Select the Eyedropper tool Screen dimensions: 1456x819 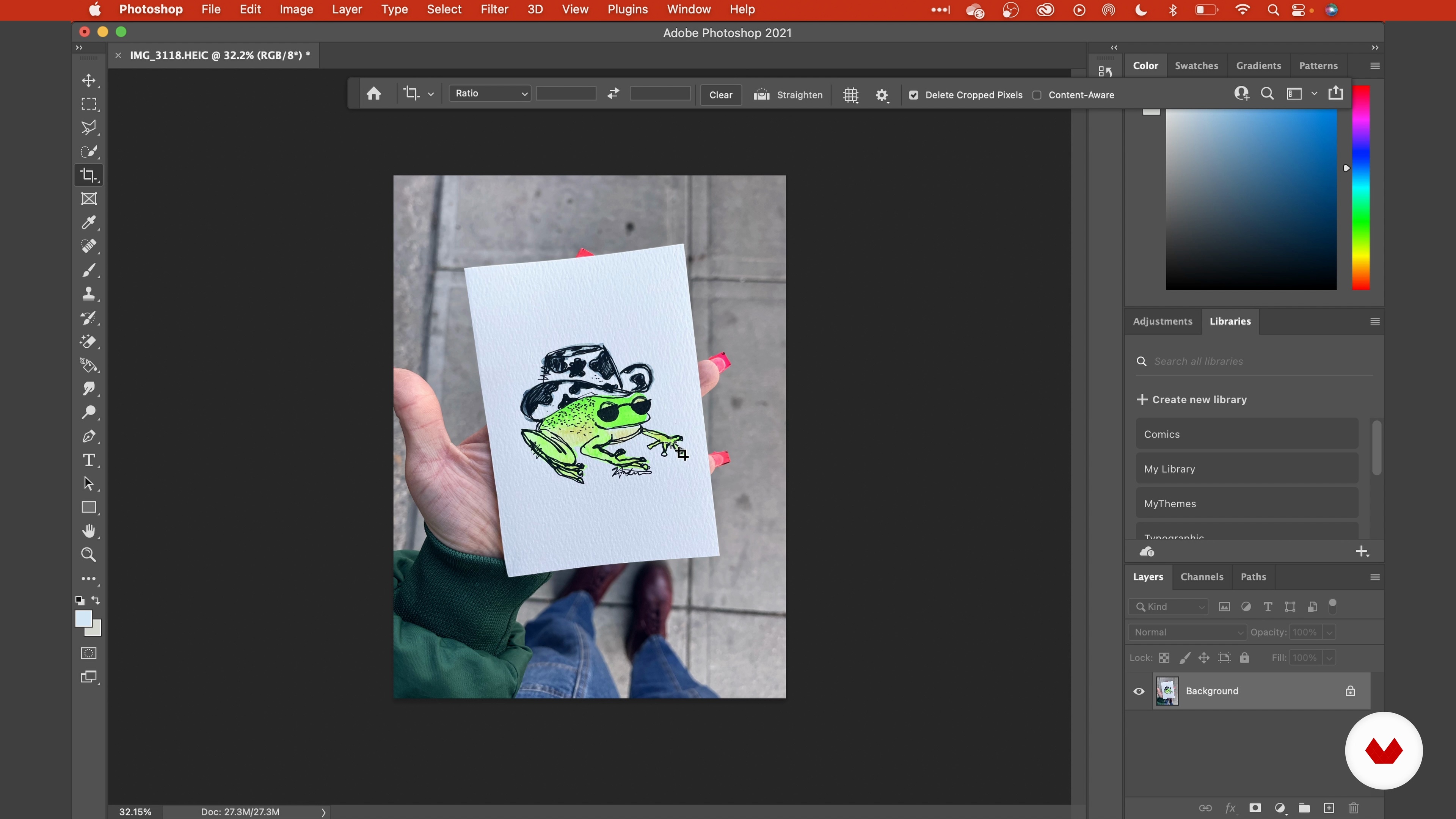pyautogui.click(x=89, y=223)
